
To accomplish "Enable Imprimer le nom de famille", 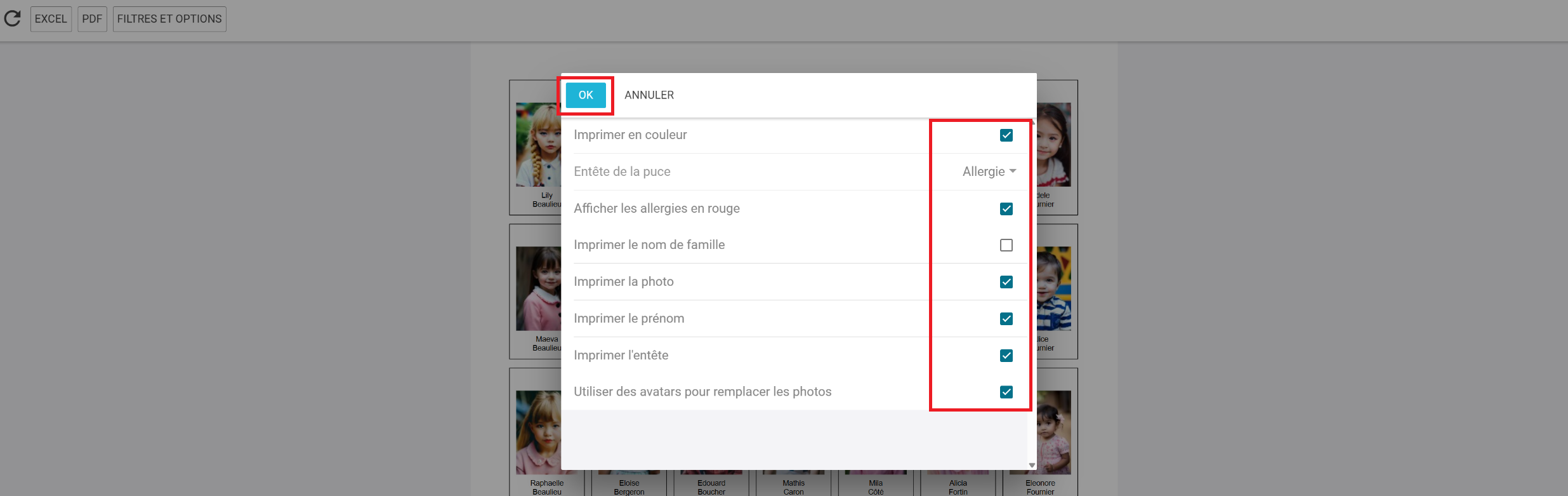I will (1006, 245).
